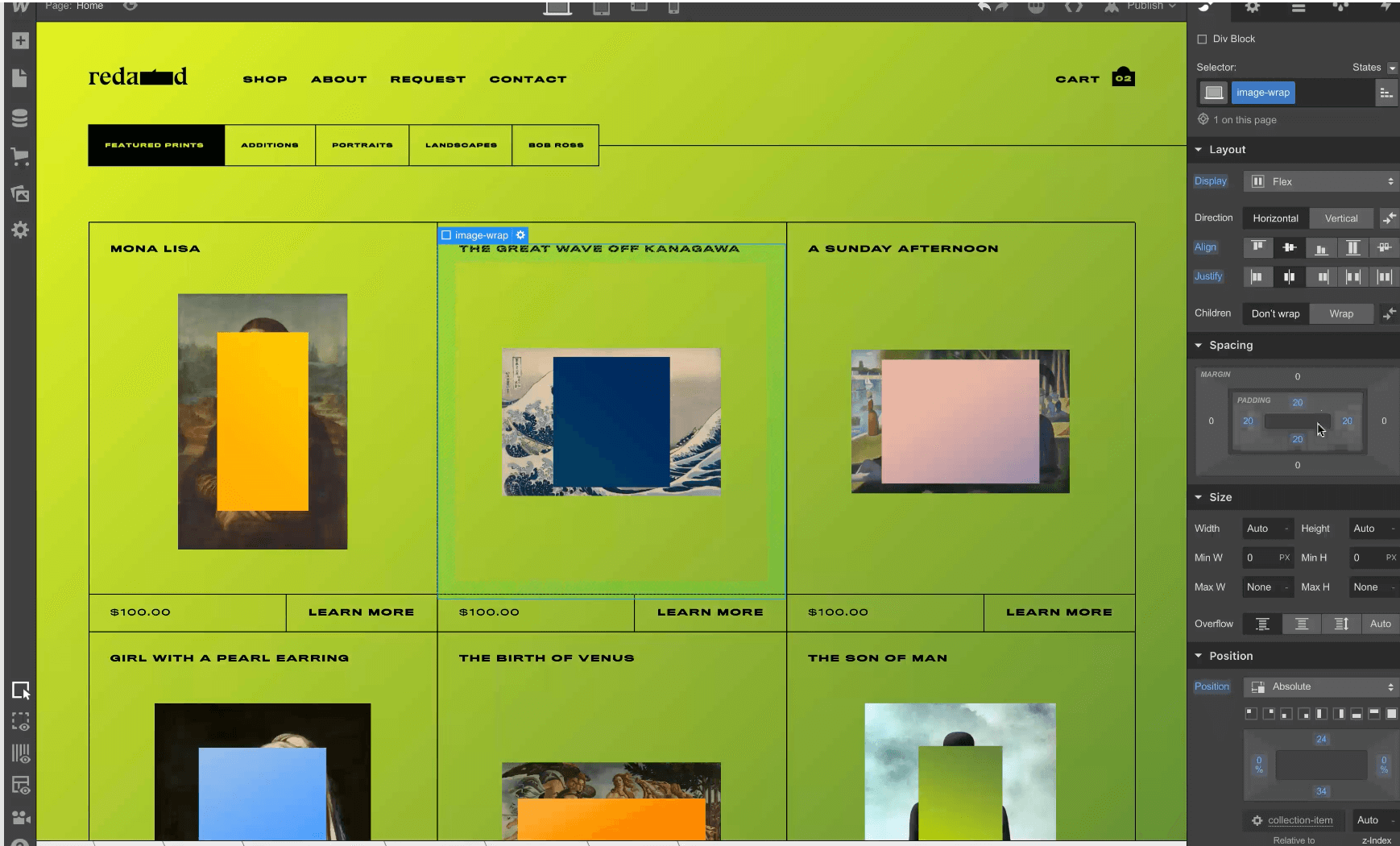The width and height of the screenshot is (1400, 846).
Task: Open the Interactions lightning tab
Action: 1385,7
